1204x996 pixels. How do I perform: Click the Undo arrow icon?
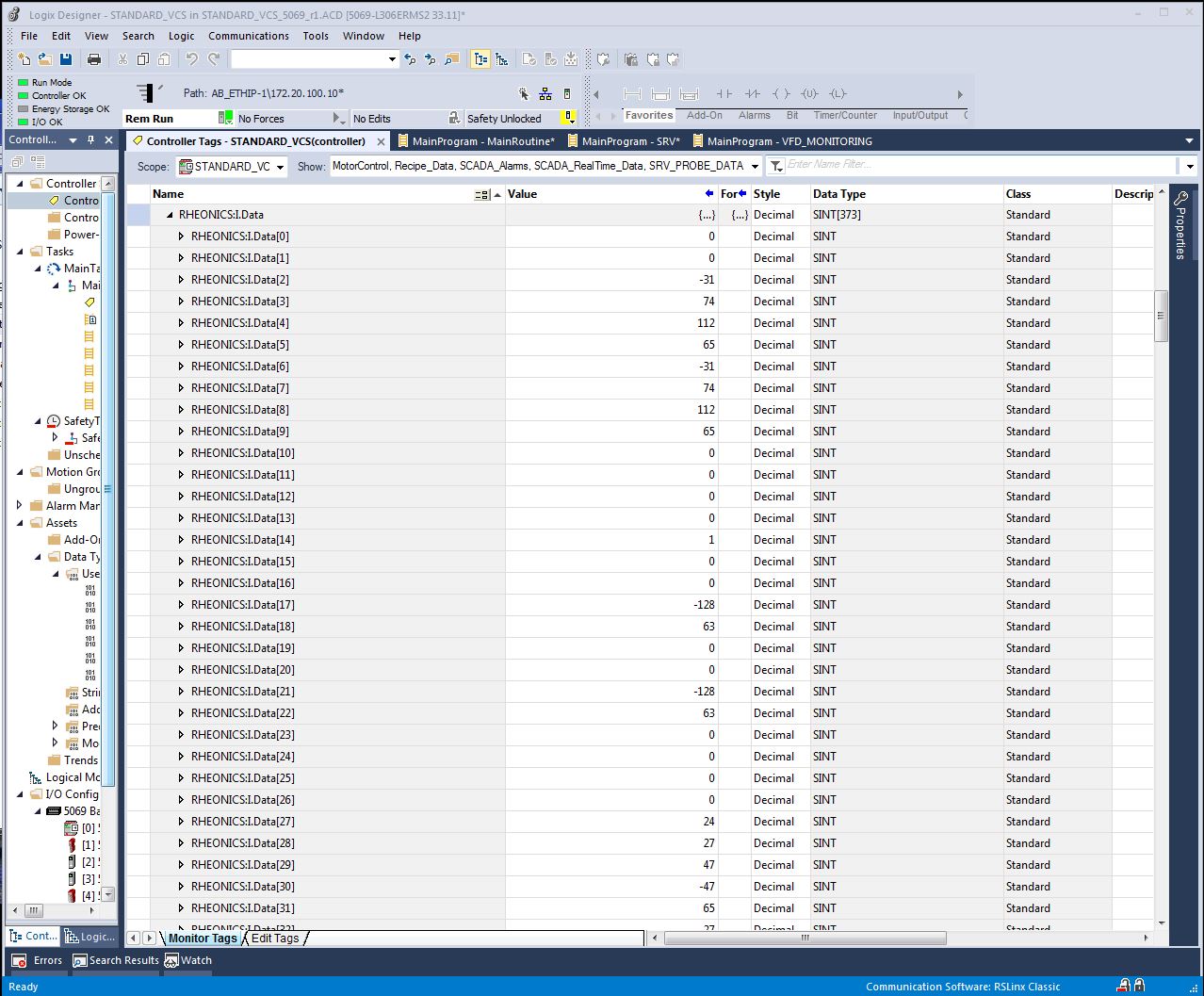[x=191, y=59]
